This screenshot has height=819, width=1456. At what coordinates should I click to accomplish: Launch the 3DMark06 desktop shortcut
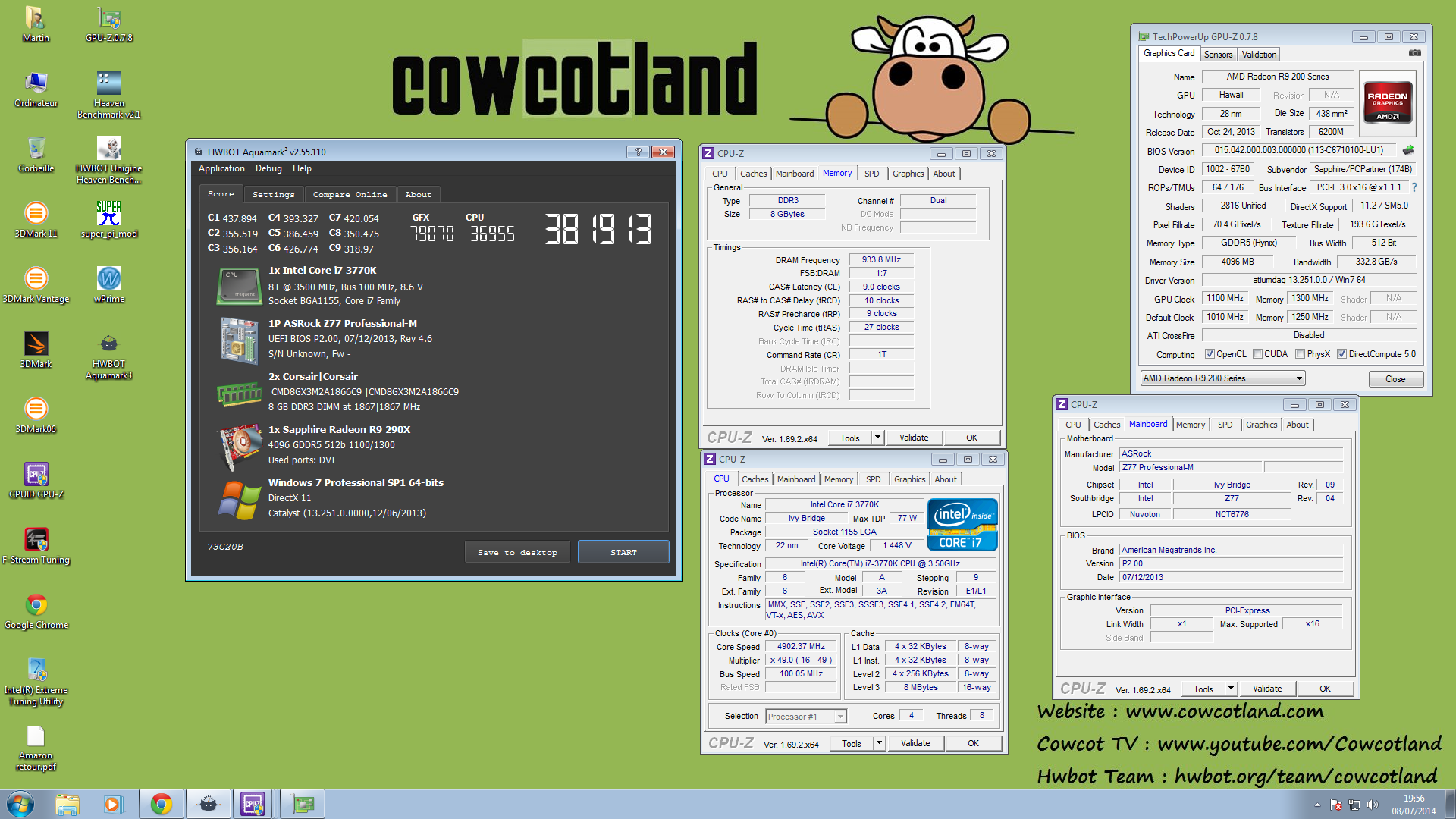(x=36, y=416)
